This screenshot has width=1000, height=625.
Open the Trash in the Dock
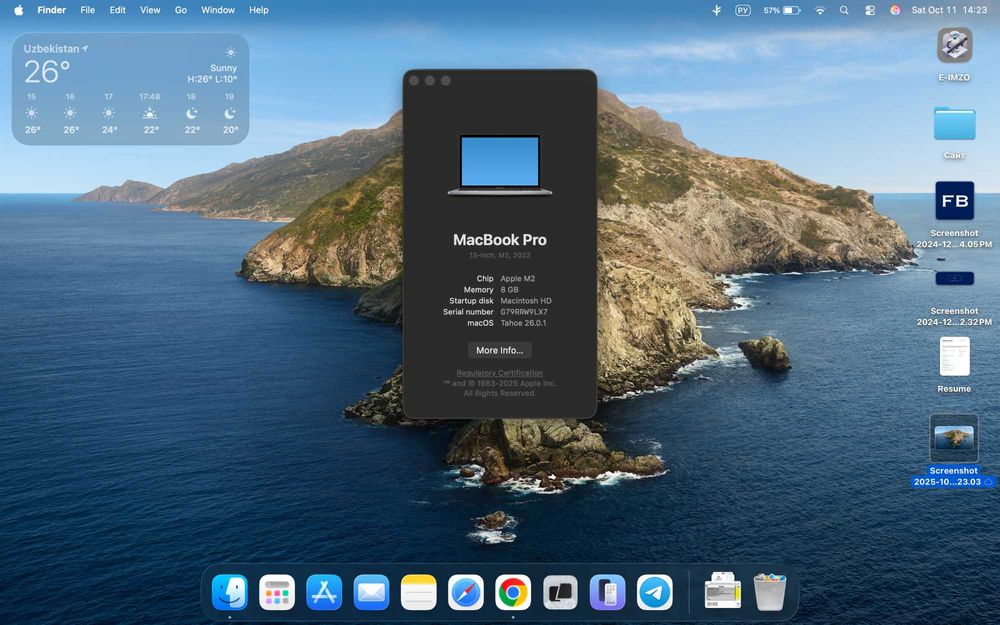point(770,592)
